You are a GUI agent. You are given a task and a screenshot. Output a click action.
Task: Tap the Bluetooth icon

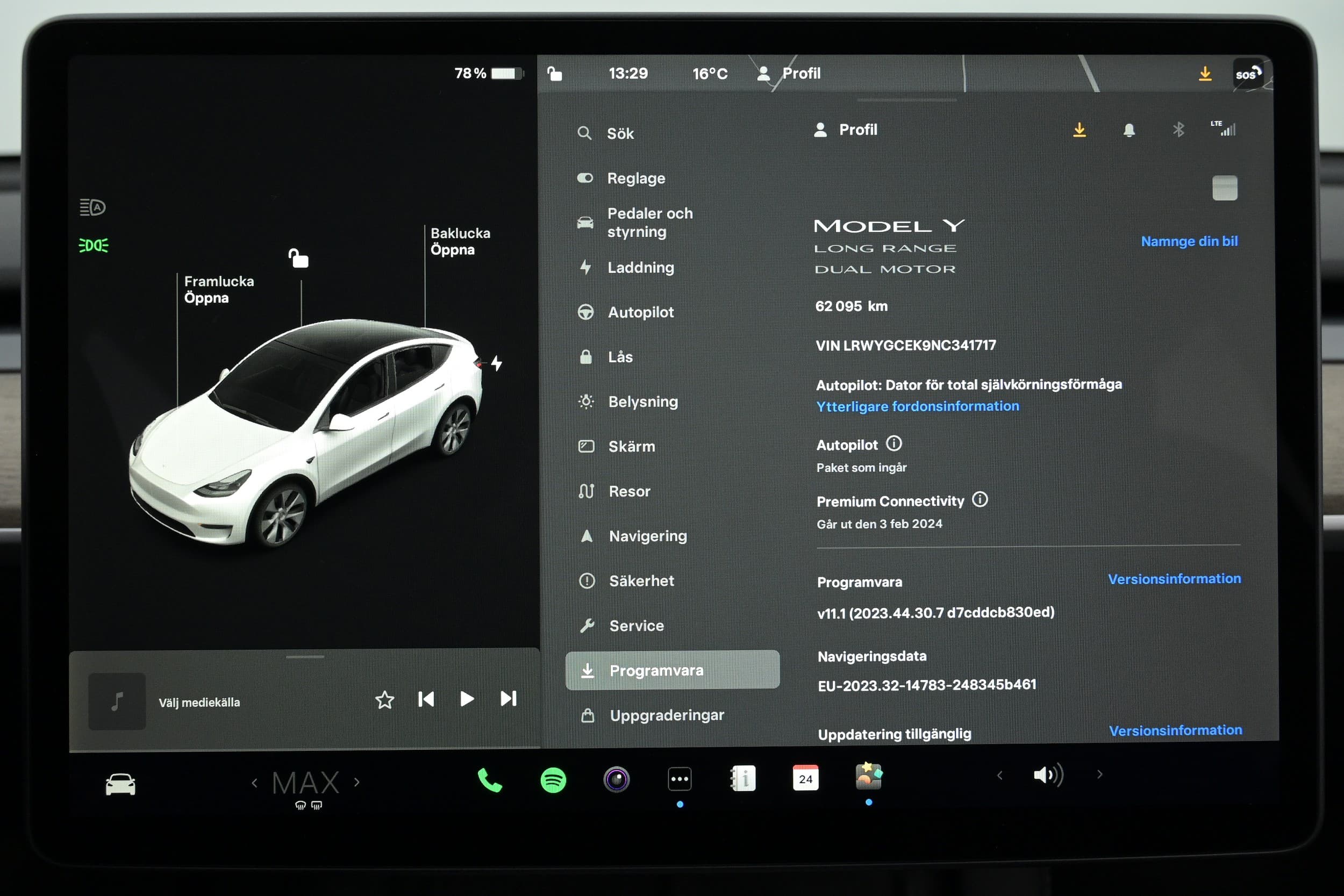pyautogui.click(x=1179, y=130)
